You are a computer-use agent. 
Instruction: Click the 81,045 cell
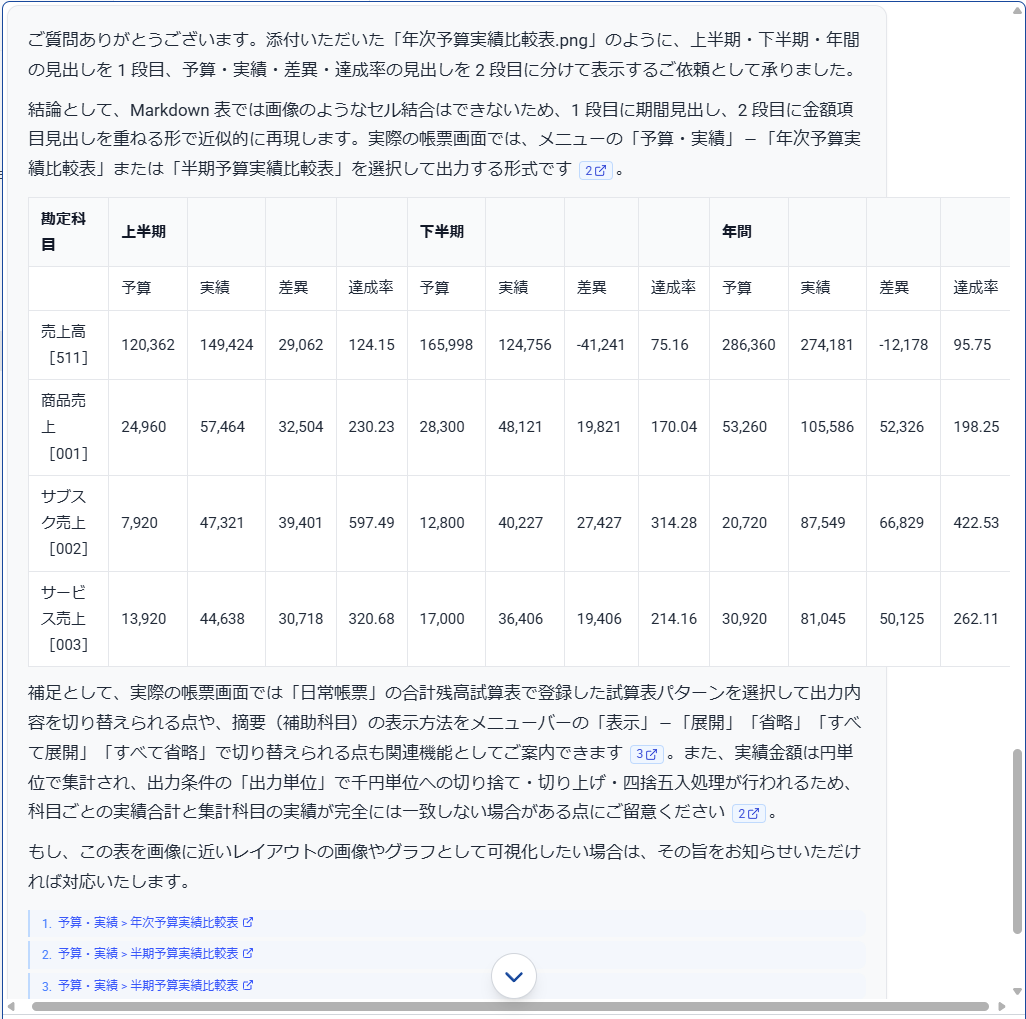(827, 619)
